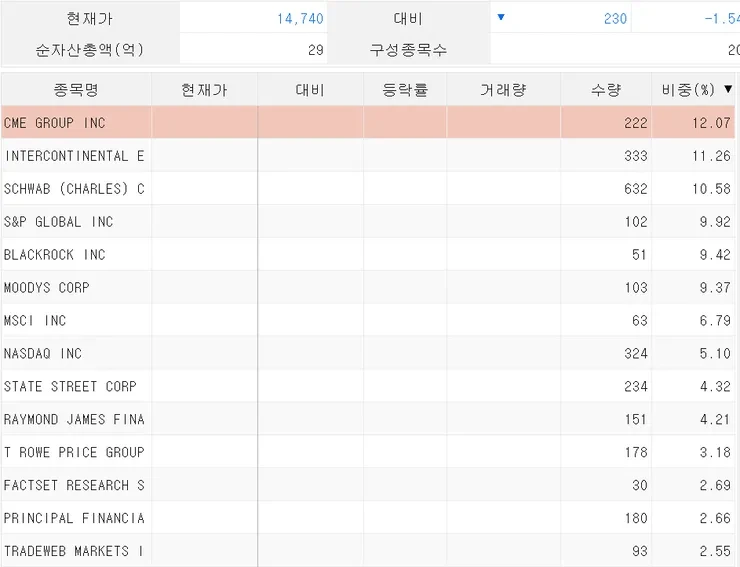Select BLACKROCK INC stock name
The image size is (740, 567).
click(x=54, y=255)
